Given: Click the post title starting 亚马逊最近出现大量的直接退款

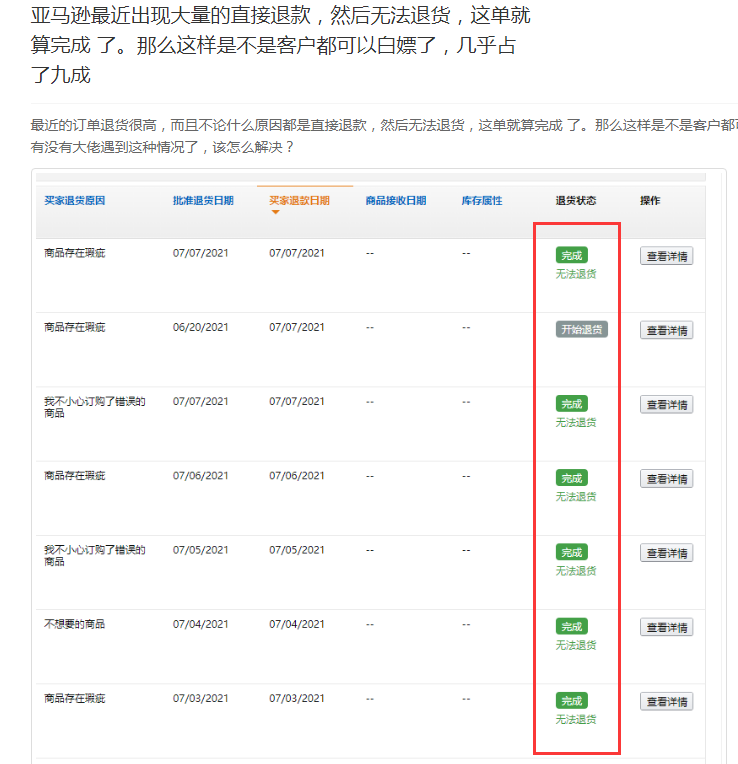Looking at the screenshot, I should click(x=281, y=45).
